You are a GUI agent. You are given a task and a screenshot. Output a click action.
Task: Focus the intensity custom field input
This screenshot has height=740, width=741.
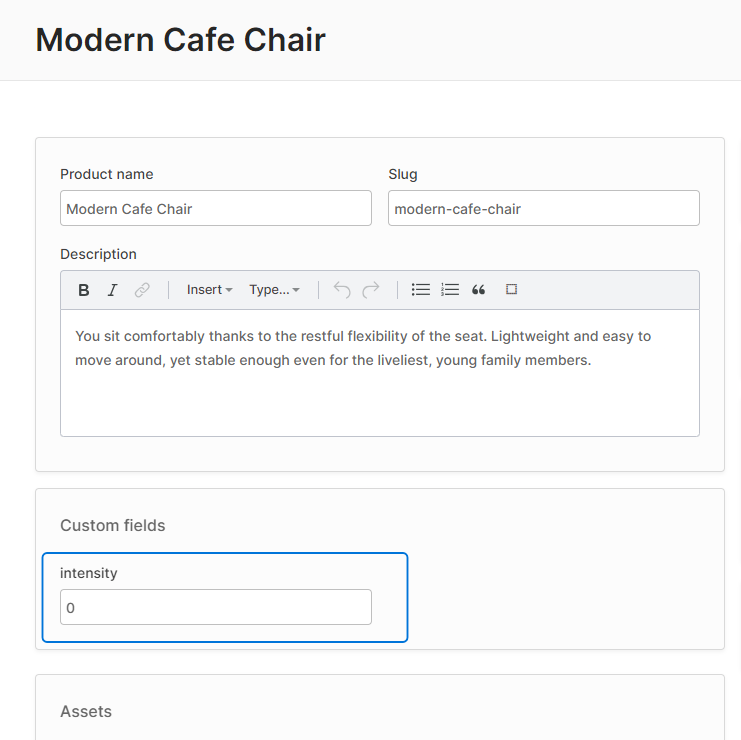click(215, 607)
